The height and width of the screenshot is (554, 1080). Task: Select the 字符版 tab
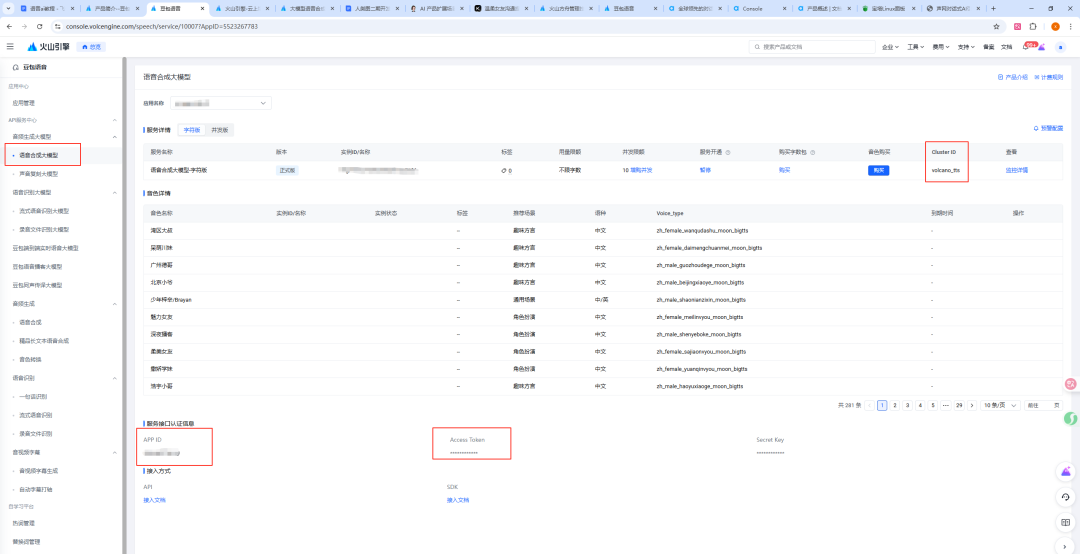point(191,130)
